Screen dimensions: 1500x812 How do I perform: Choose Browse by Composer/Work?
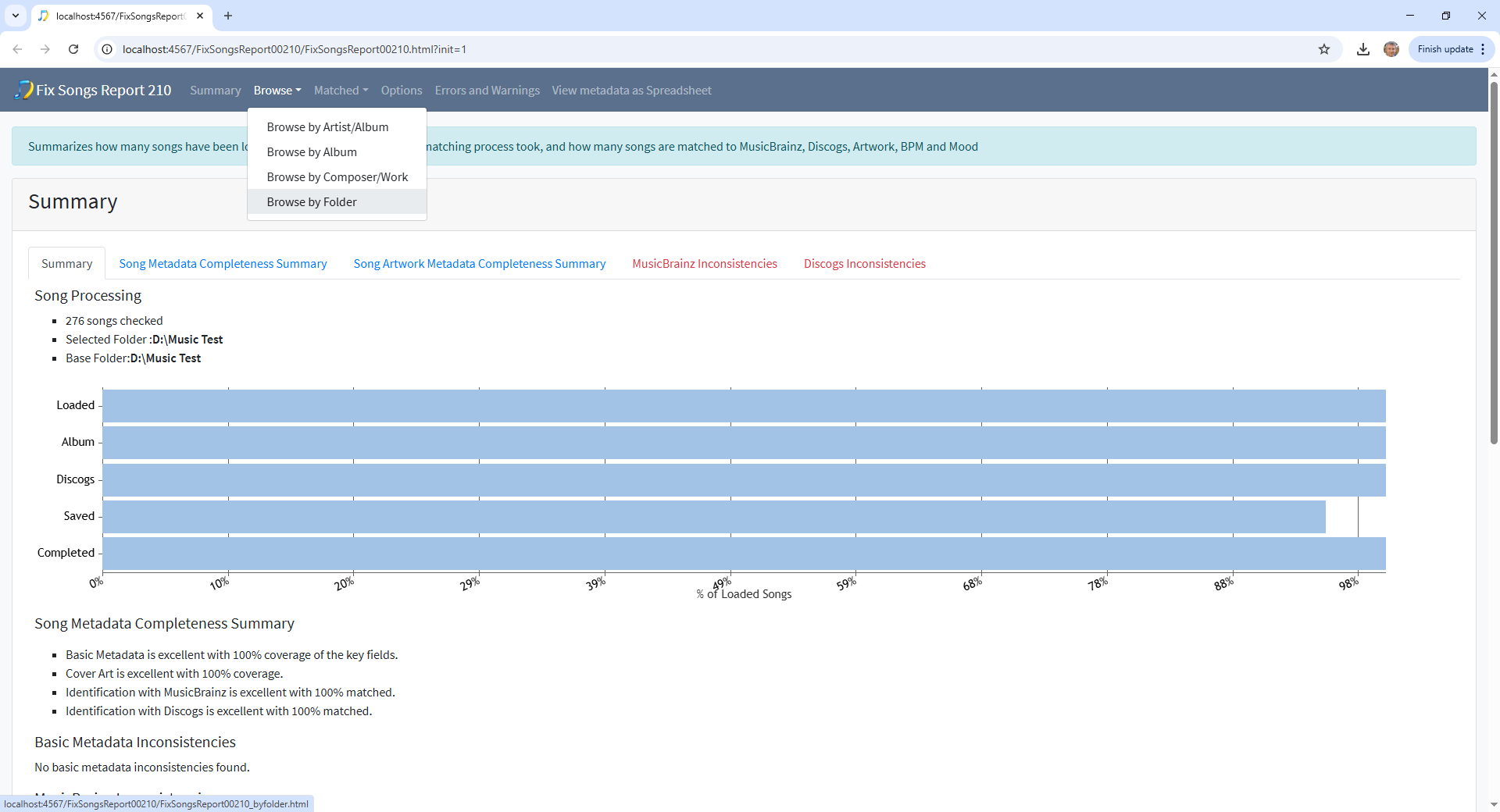pos(337,177)
